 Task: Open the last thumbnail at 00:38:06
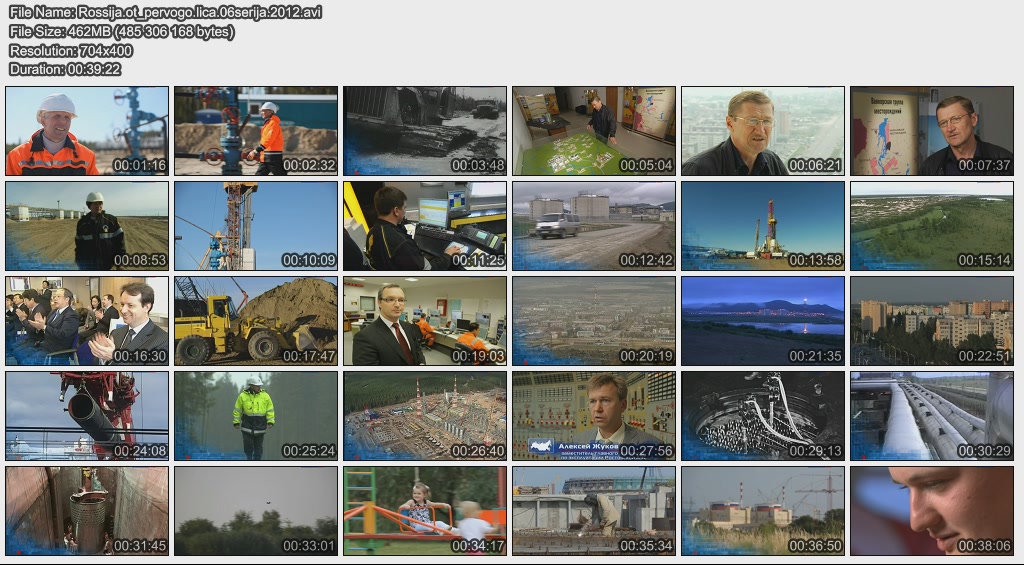pyautogui.click(x=932, y=511)
